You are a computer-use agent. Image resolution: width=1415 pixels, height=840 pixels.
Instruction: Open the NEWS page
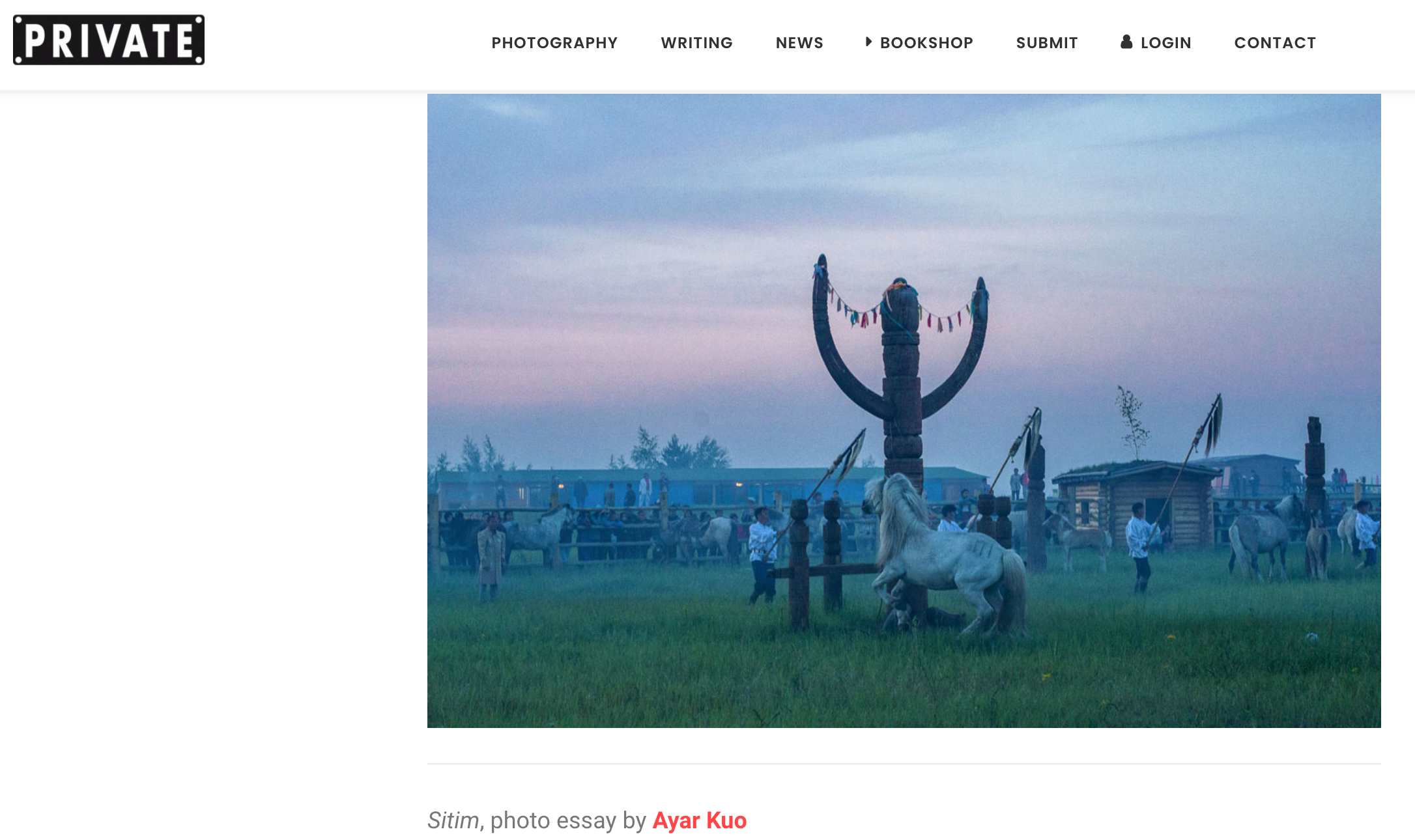point(799,43)
